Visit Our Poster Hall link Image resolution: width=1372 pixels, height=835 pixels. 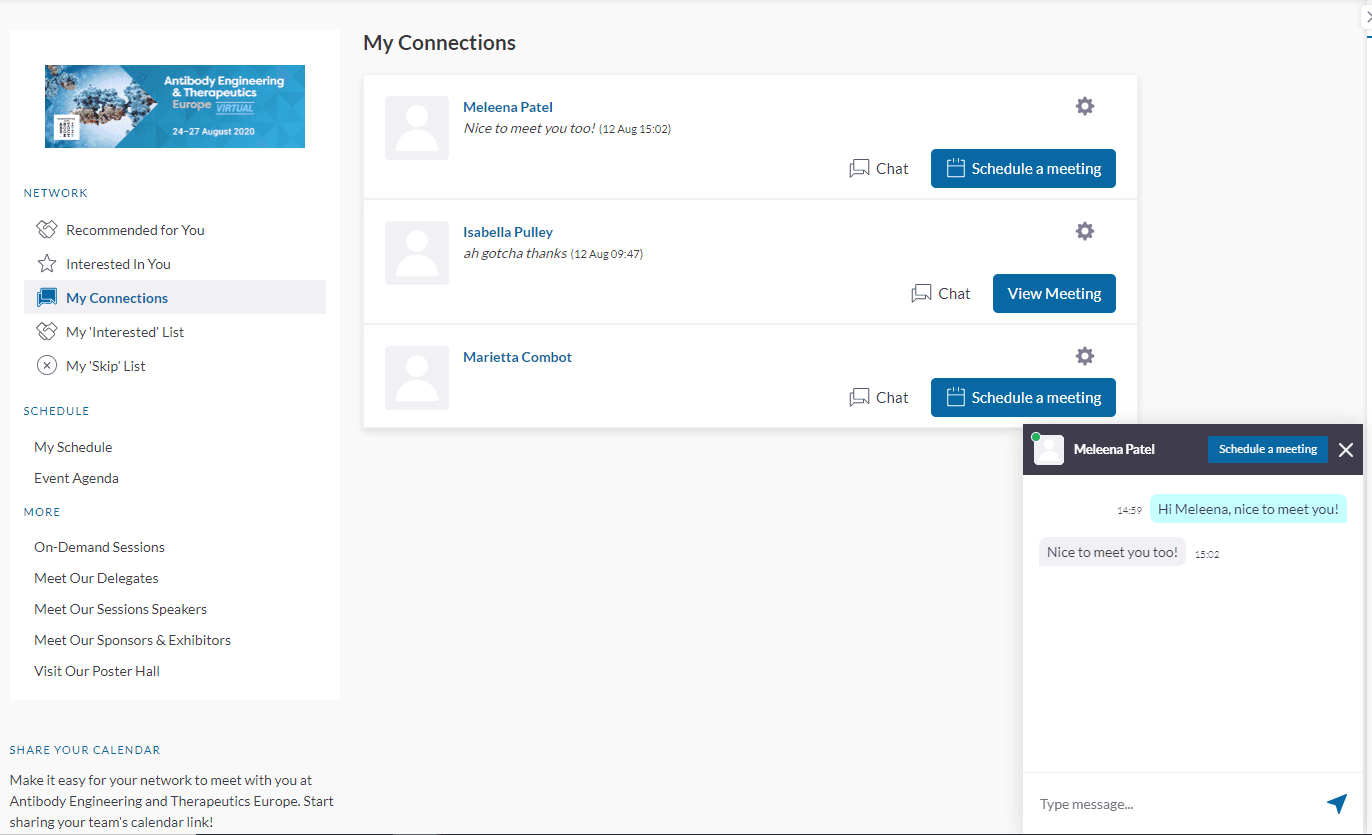97,671
